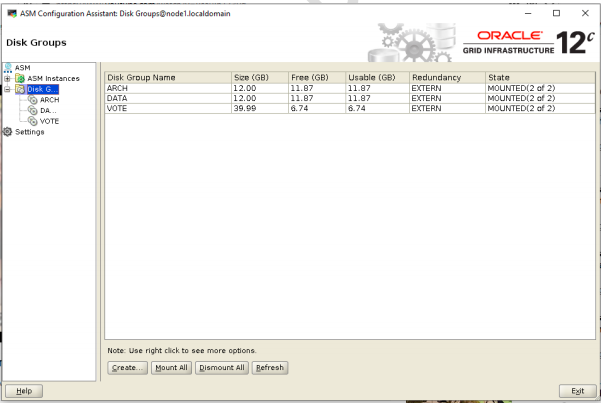Viewport: 601px width, 403px height.
Task: Click the State column header
Action: tap(540, 77)
